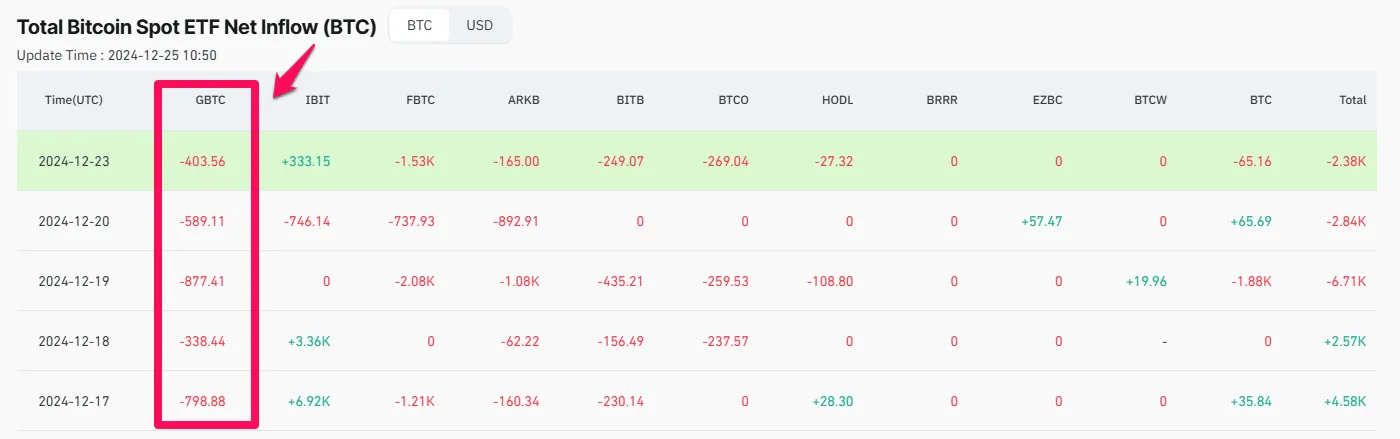
Task: Switch to the USD toggle option
Action: click(479, 26)
